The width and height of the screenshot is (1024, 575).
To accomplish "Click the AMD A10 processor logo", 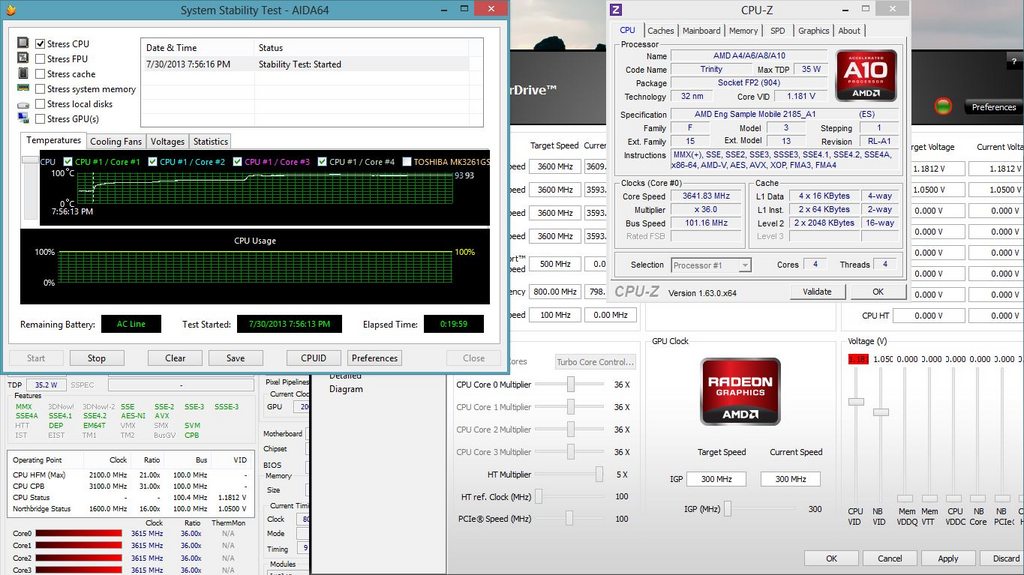I will (866, 76).
